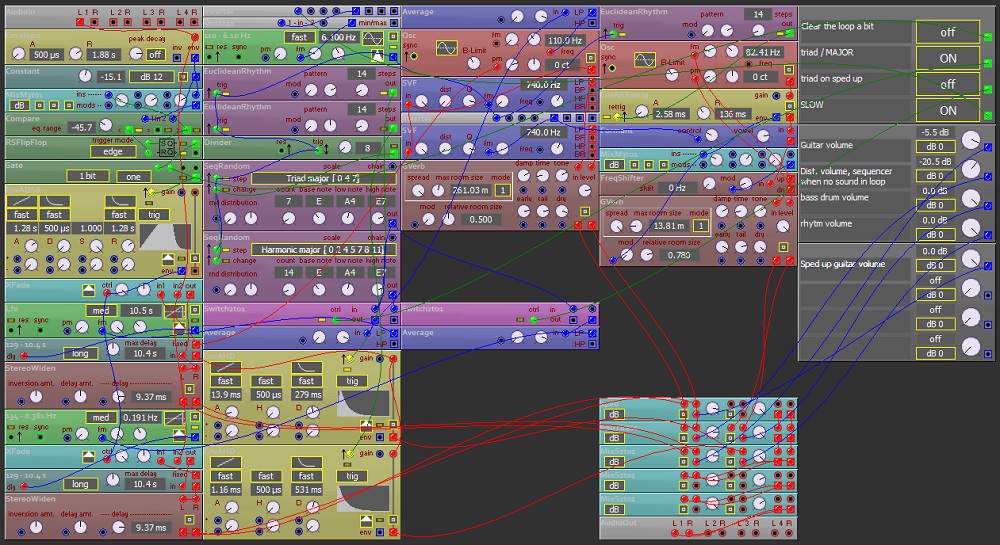This screenshot has width=1000, height=545.
Task: Click the EnvARRetrig yellow retrig connector
Action: pyautogui.click(x=617, y=116)
